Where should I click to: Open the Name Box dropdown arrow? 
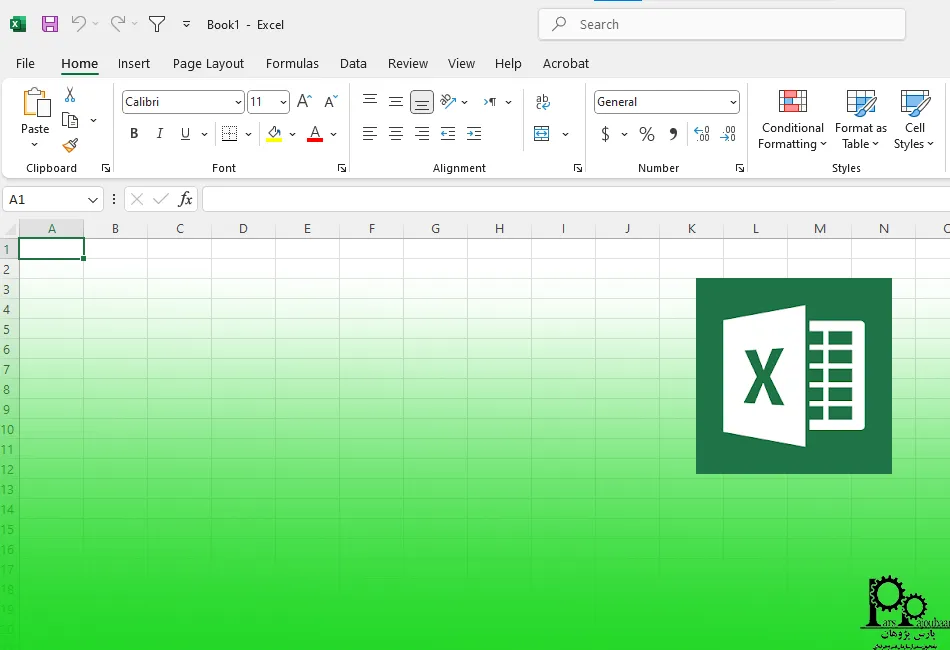pos(93,200)
